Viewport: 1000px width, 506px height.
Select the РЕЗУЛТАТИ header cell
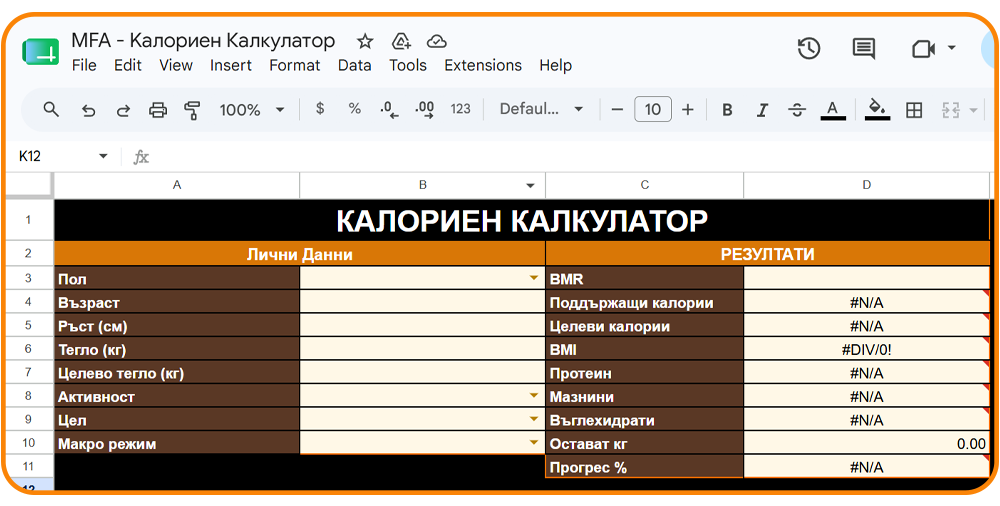[767, 254]
